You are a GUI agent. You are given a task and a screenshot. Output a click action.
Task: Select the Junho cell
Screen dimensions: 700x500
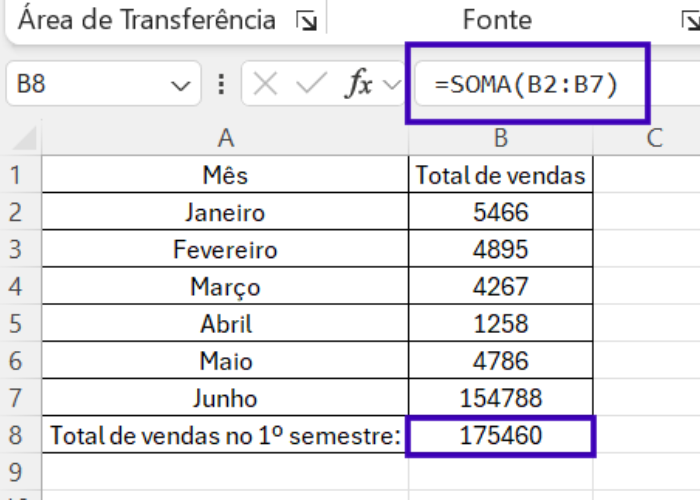click(225, 397)
